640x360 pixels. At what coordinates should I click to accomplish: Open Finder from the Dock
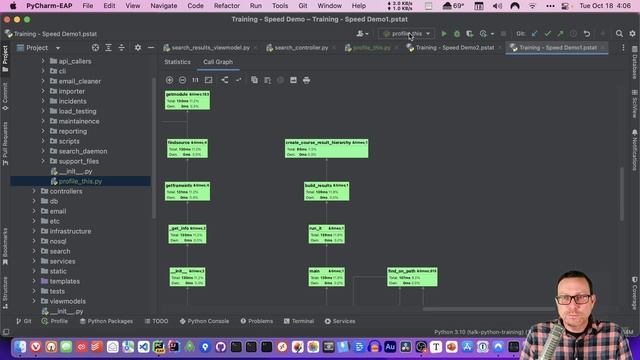pyautogui.click(x=20, y=347)
